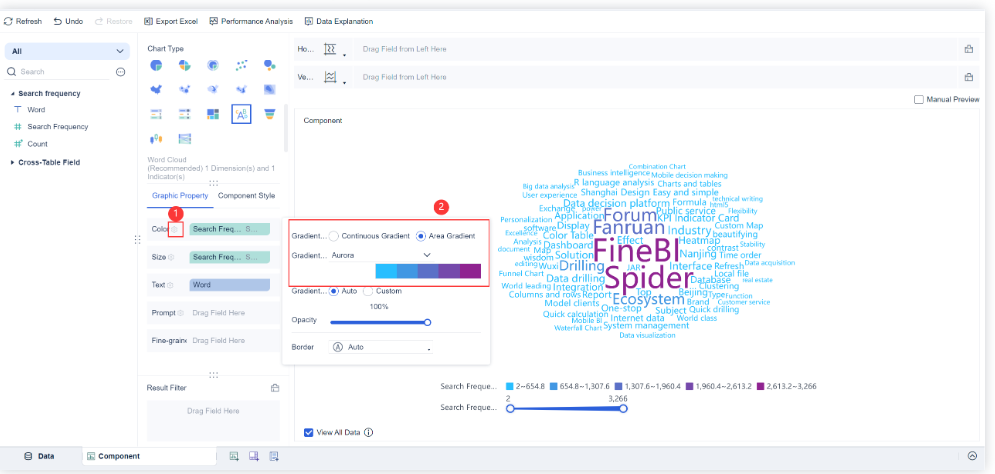This screenshot has height=474, width=995.
Task: Click the info icon next to View All Data
Action: click(x=369, y=433)
